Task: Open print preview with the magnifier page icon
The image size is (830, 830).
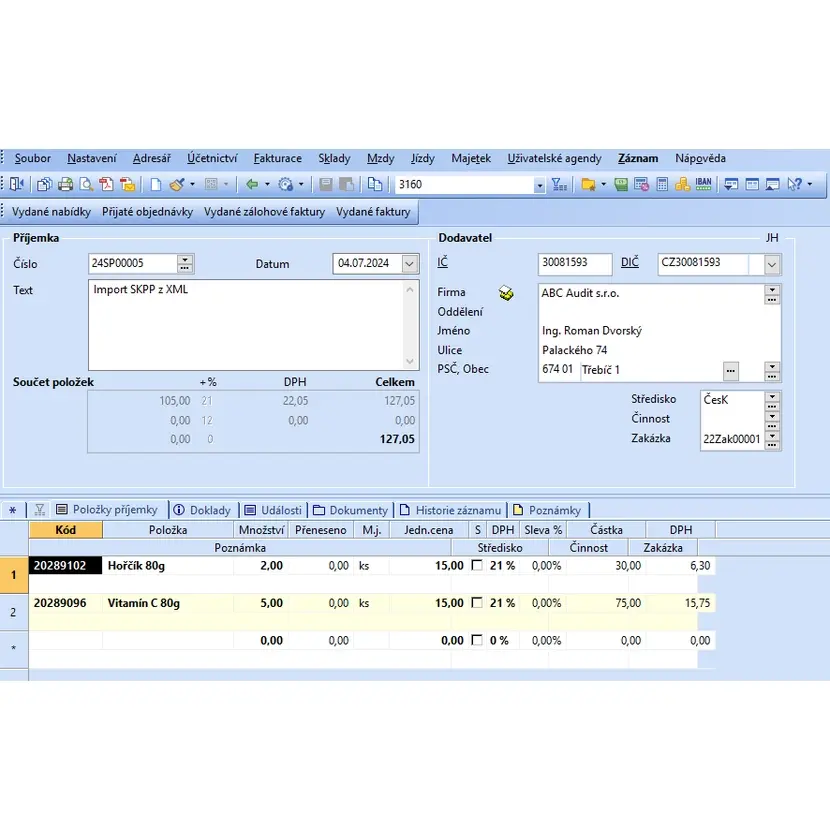Action: 87,184
